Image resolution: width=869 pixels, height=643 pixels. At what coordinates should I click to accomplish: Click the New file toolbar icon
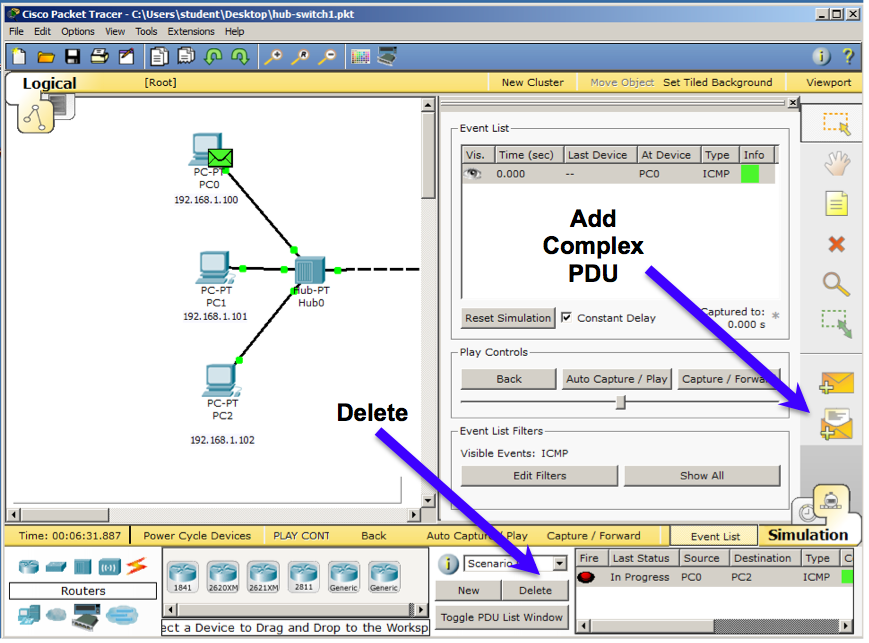pyautogui.click(x=19, y=57)
